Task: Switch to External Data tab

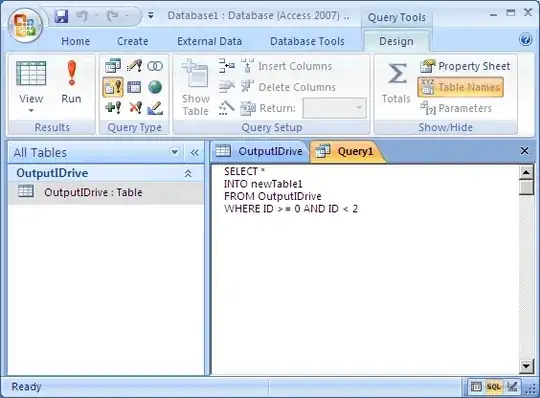Action: pyautogui.click(x=209, y=41)
